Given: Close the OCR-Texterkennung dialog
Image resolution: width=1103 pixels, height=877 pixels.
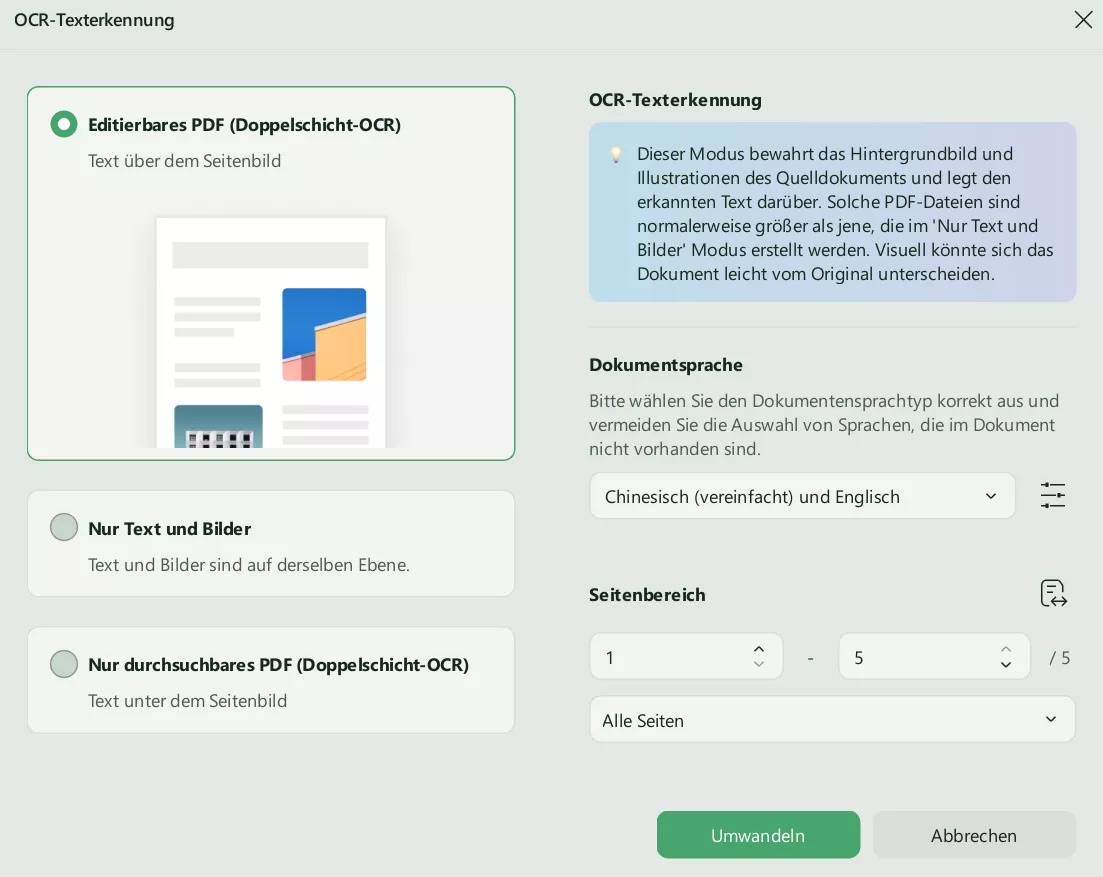Looking at the screenshot, I should click(1083, 19).
